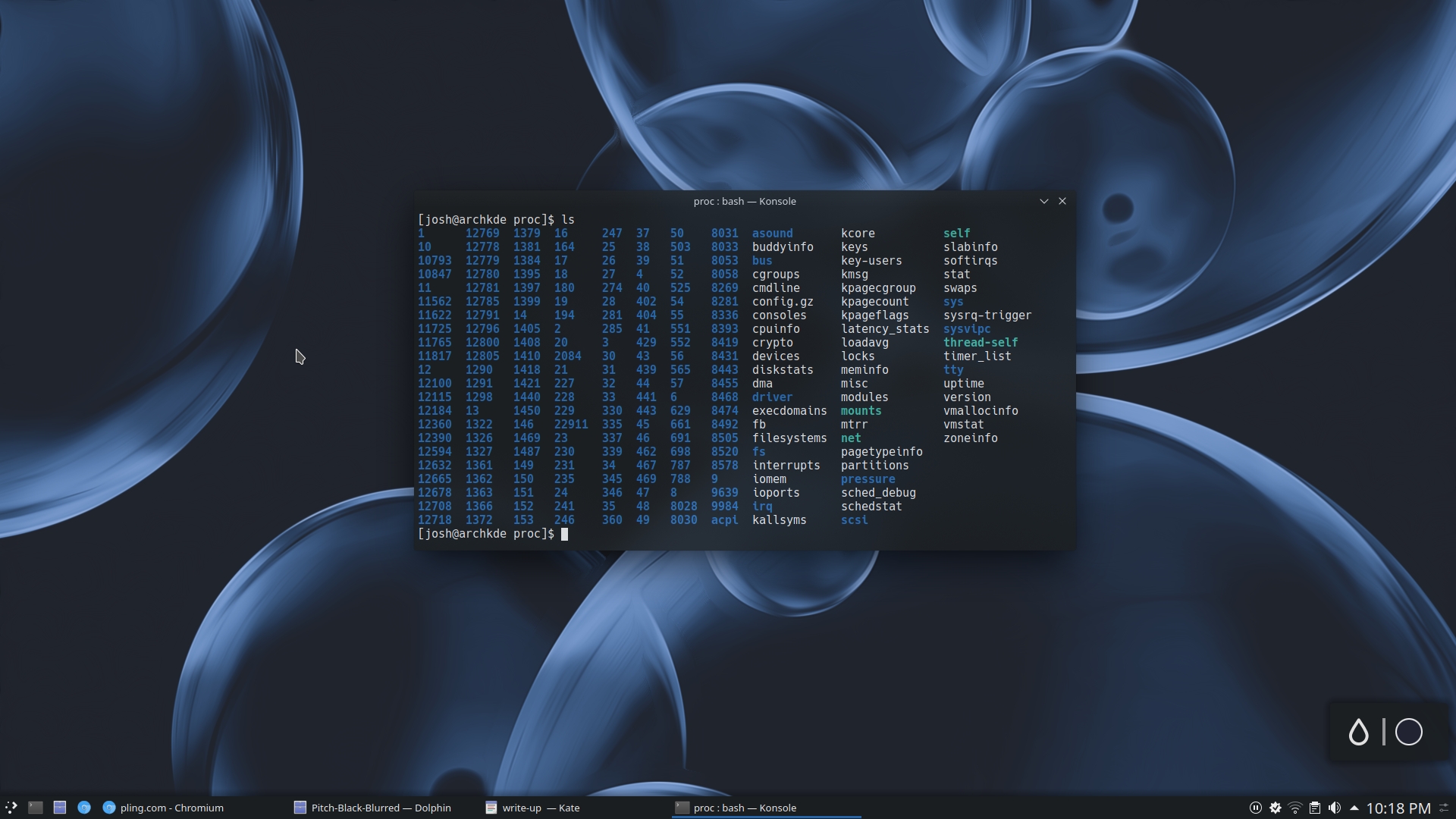Open the pinned Dolphin file manager launcher
Image resolution: width=1456 pixels, height=819 pixels.
pos(60,808)
